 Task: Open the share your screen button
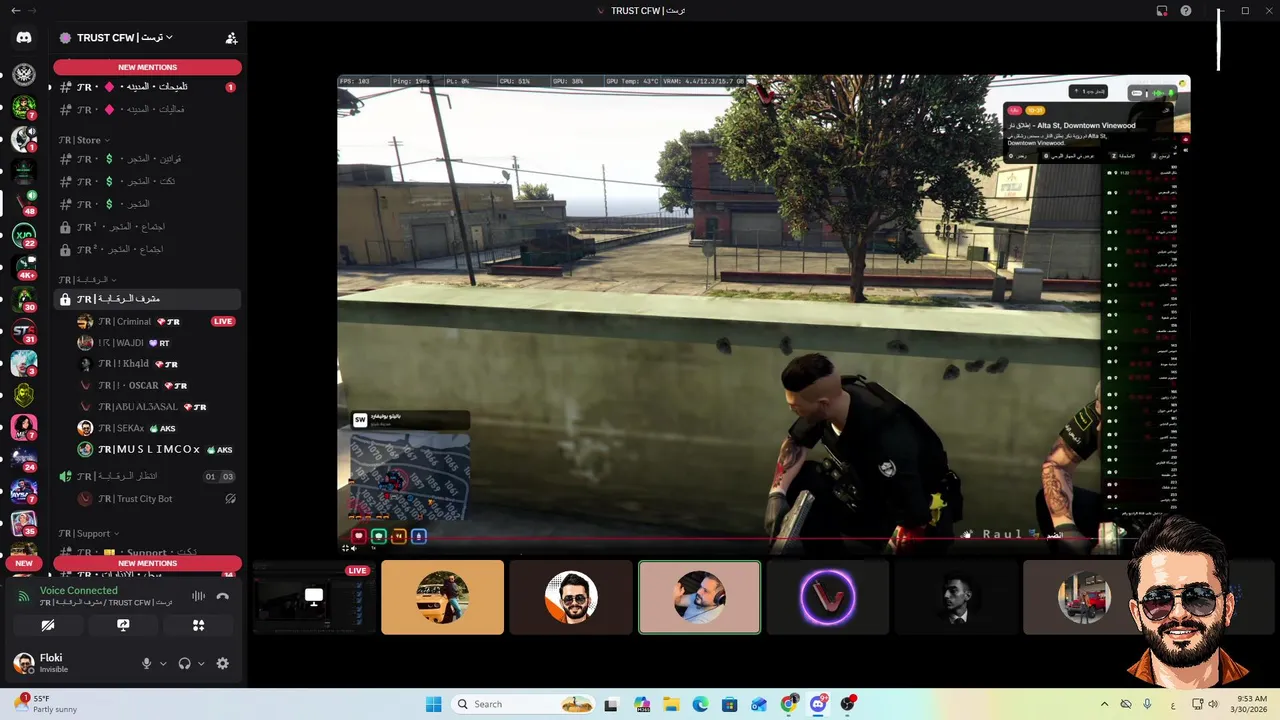tap(123, 625)
